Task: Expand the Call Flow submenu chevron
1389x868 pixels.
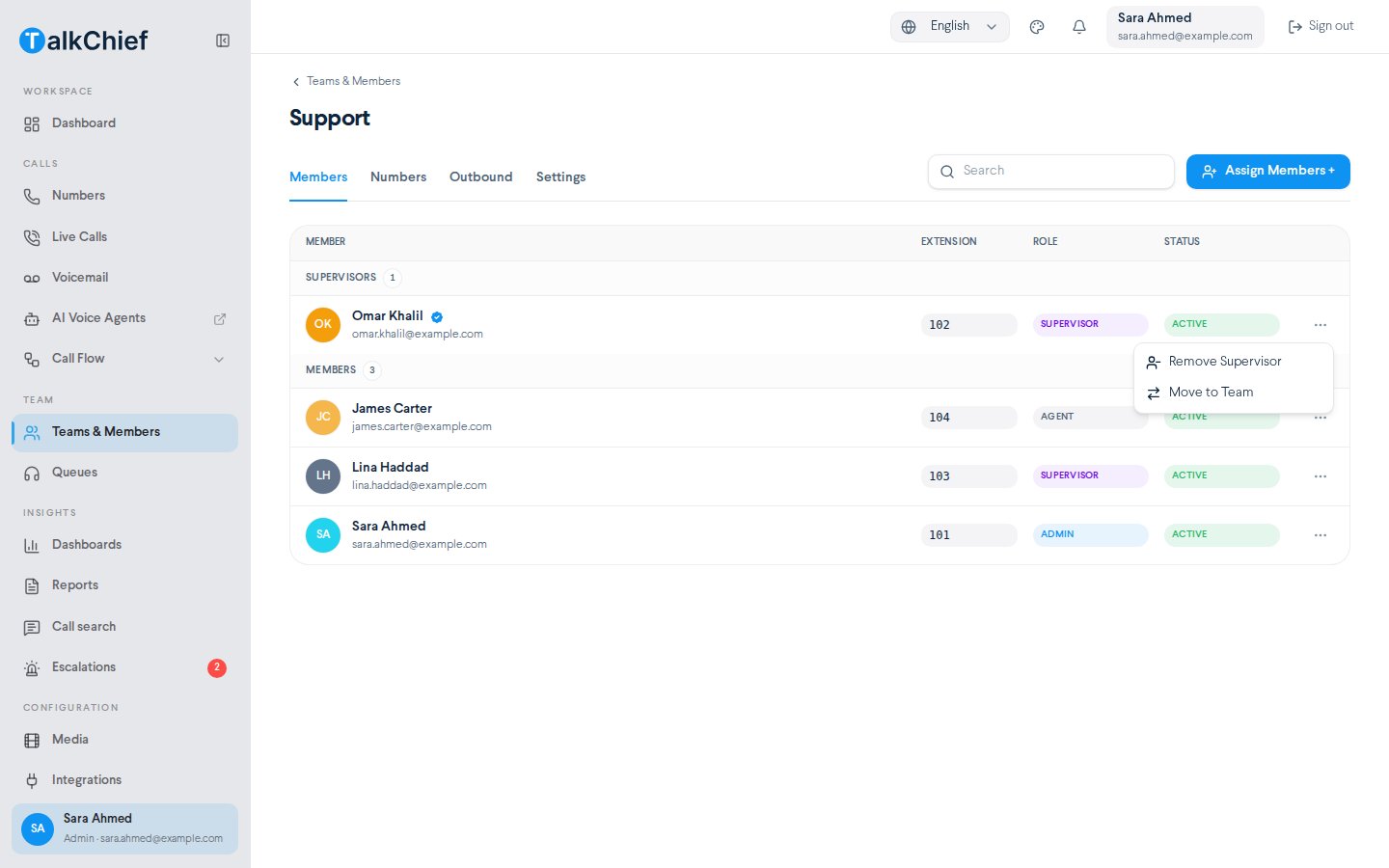Action: point(219,359)
